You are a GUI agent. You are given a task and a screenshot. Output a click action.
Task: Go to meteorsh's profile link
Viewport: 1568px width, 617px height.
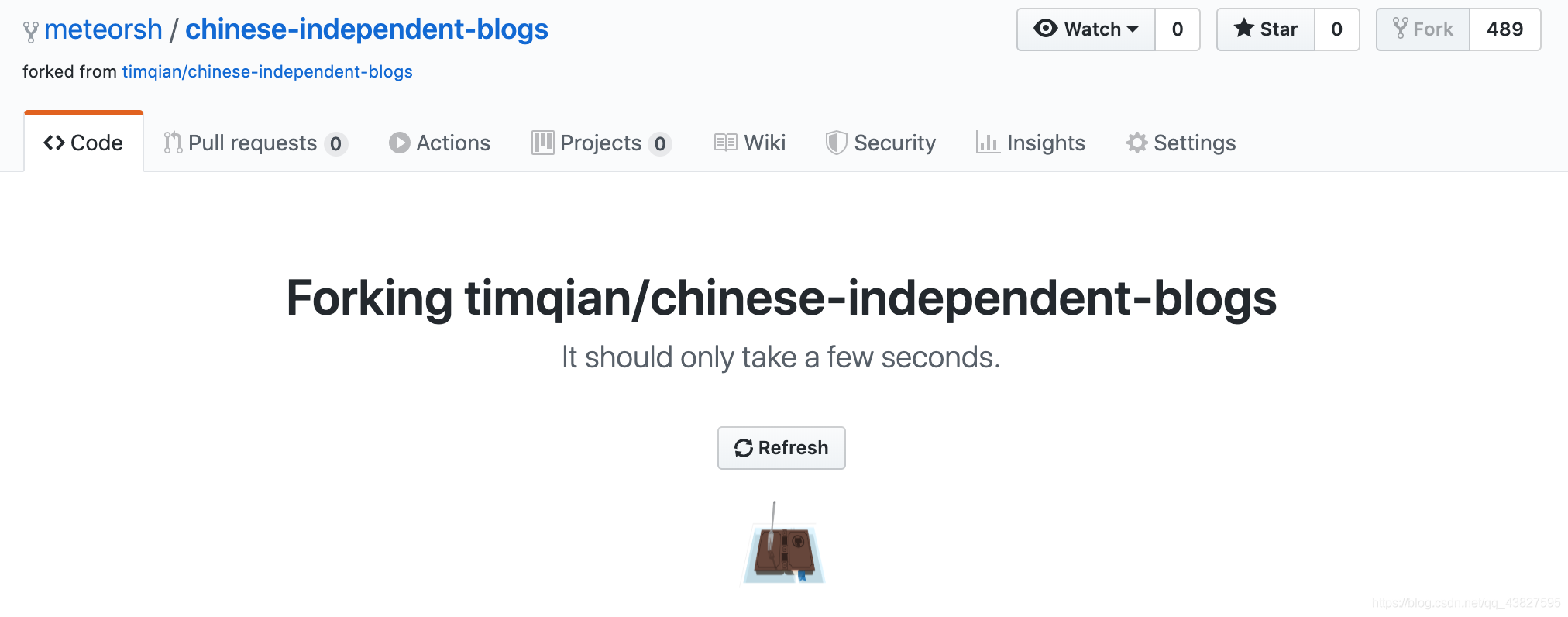pyautogui.click(x=101, y=29)
